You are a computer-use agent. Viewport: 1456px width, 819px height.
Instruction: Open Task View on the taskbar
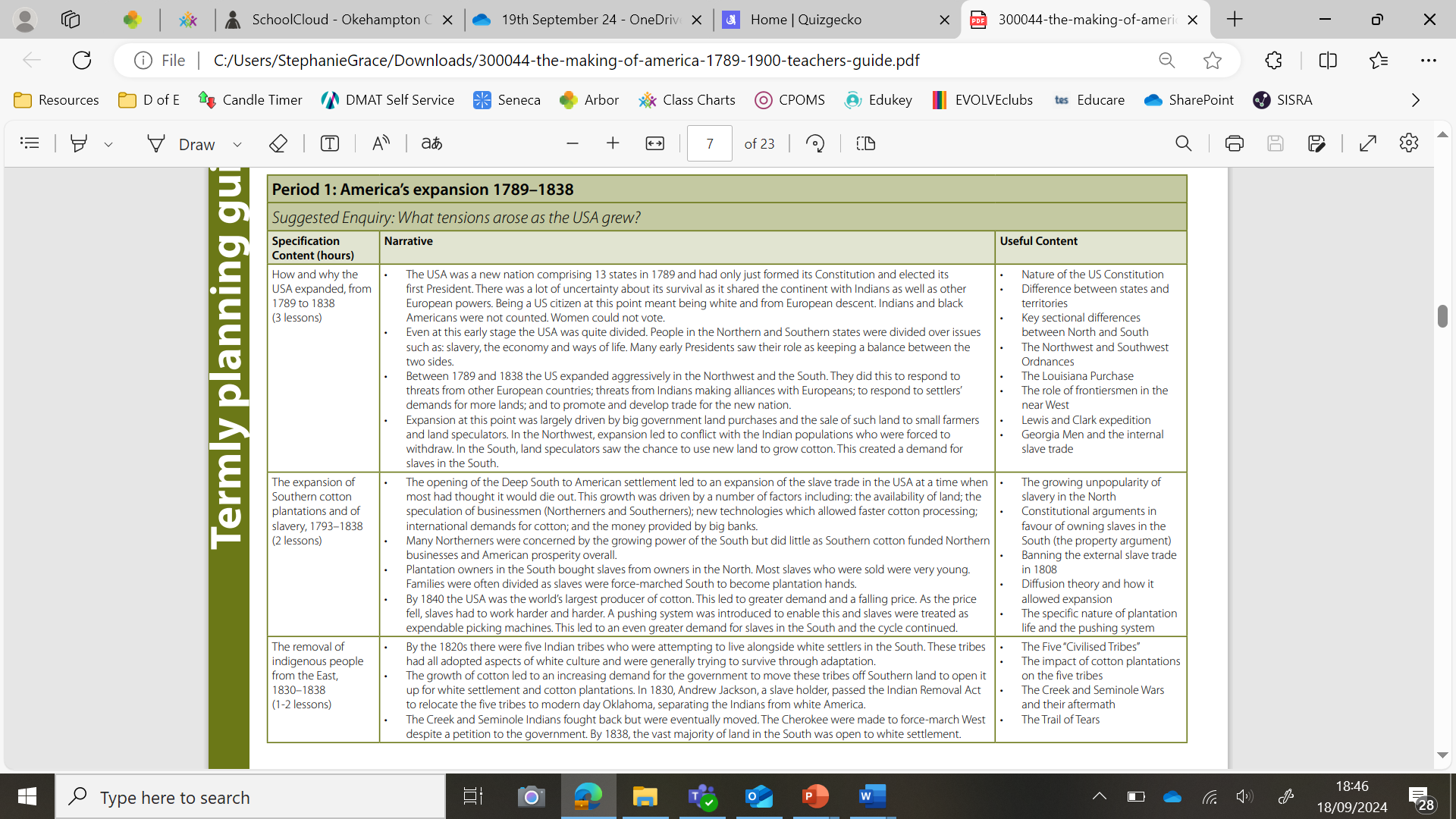tap(473, 796)
